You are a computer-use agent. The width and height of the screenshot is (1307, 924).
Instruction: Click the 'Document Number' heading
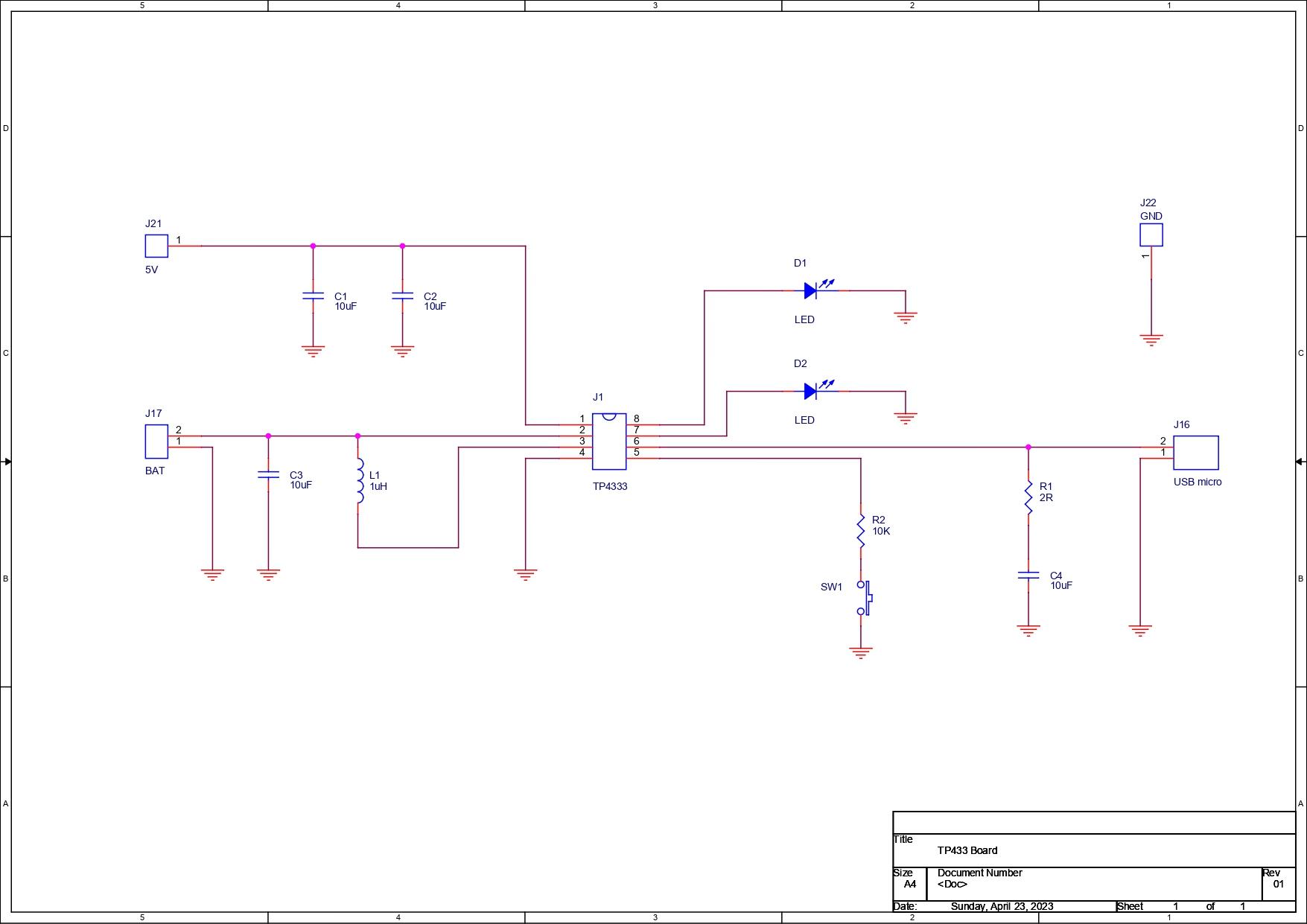click(979, 873)
